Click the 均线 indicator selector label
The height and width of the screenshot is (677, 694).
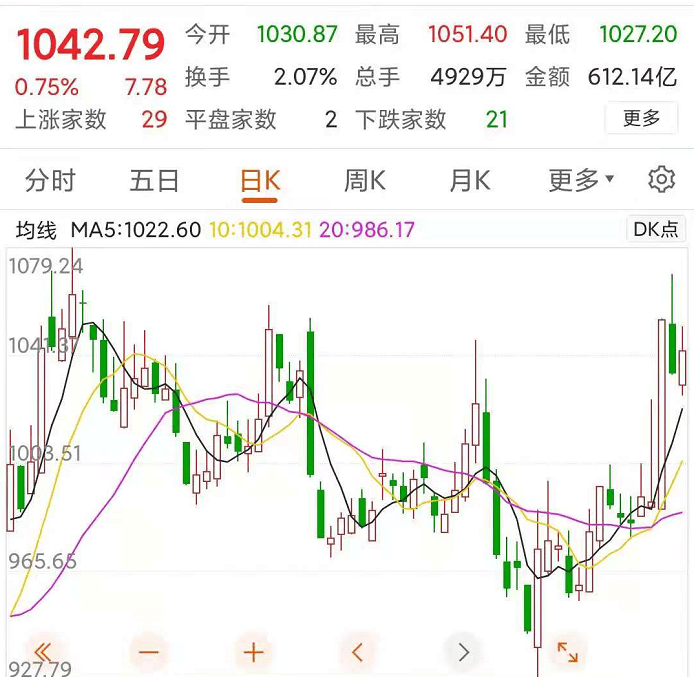(x=36, y=230)
